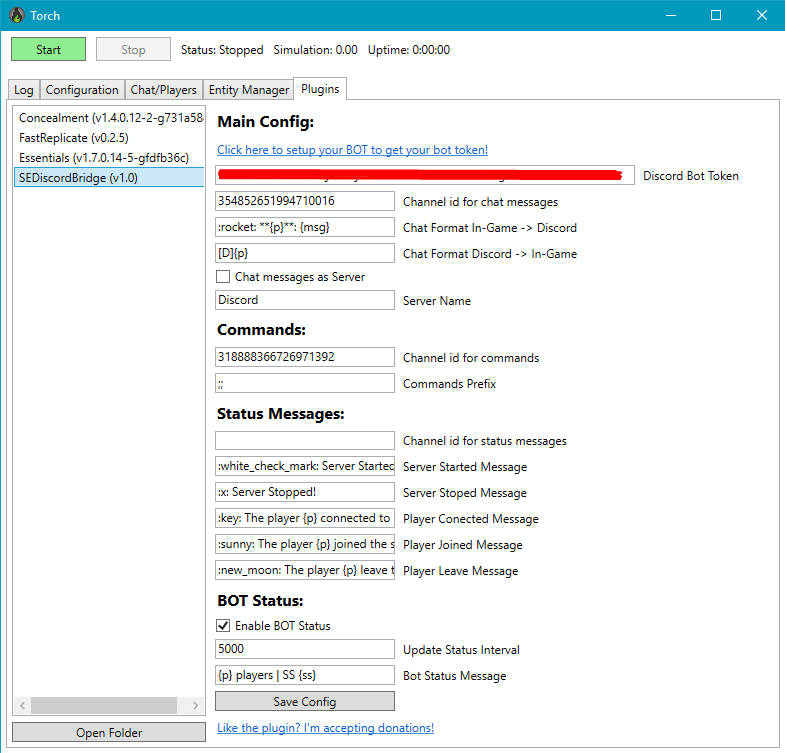
Task: Switch to the Log tab
Action: tap(24, 90)
